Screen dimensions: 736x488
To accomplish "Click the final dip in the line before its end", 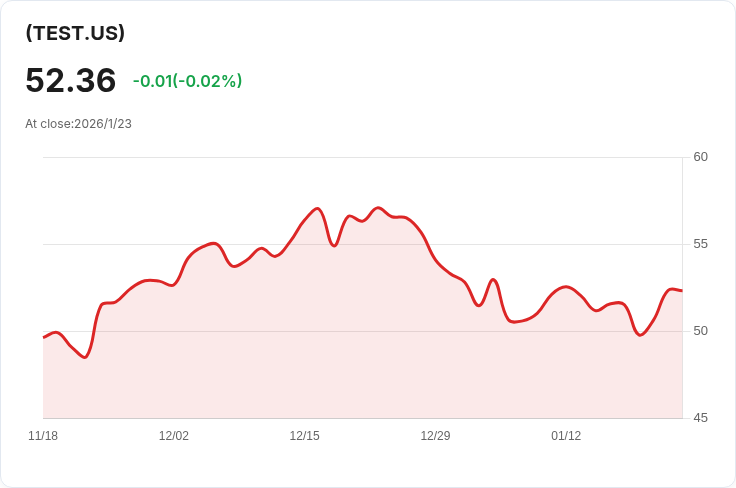I will tap(640, 335).
